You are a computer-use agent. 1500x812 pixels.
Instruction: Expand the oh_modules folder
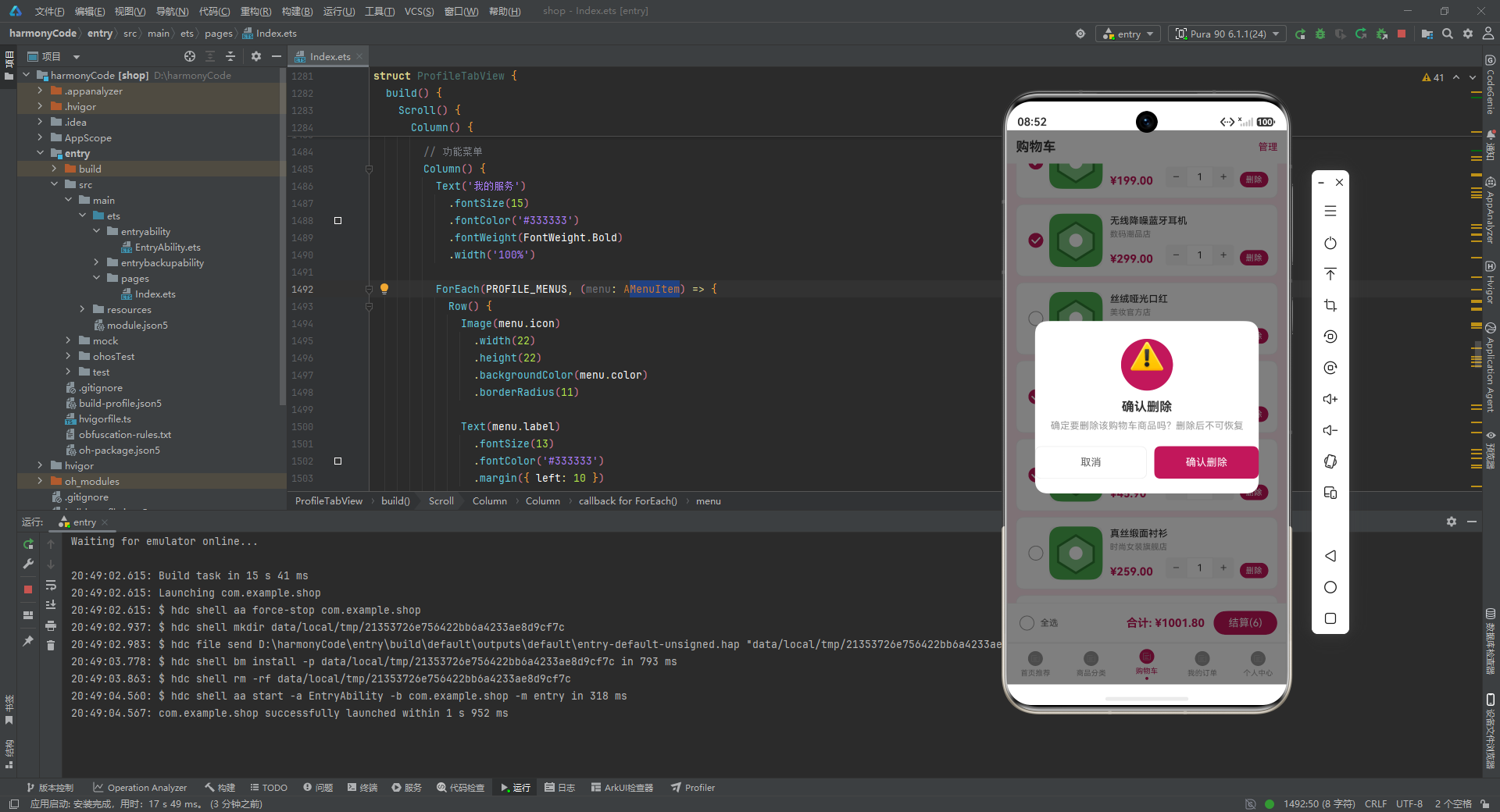click(x=40, y=481)
